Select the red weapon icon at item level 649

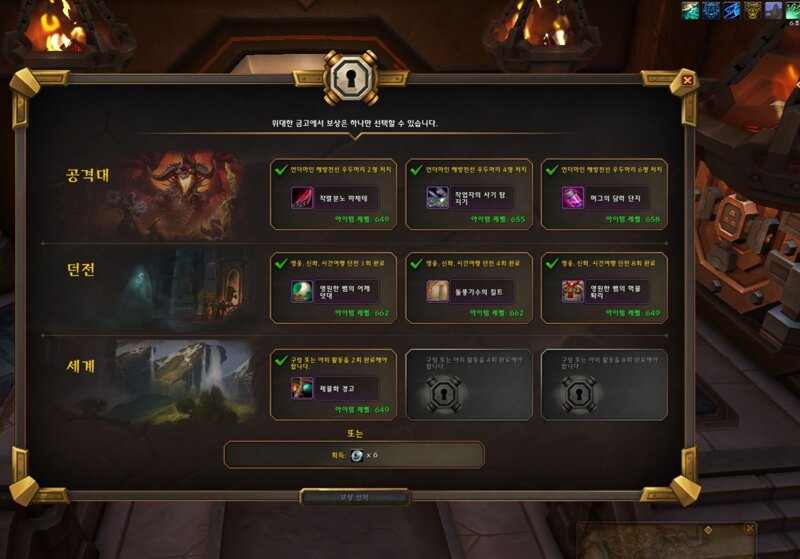pos(302,198)
